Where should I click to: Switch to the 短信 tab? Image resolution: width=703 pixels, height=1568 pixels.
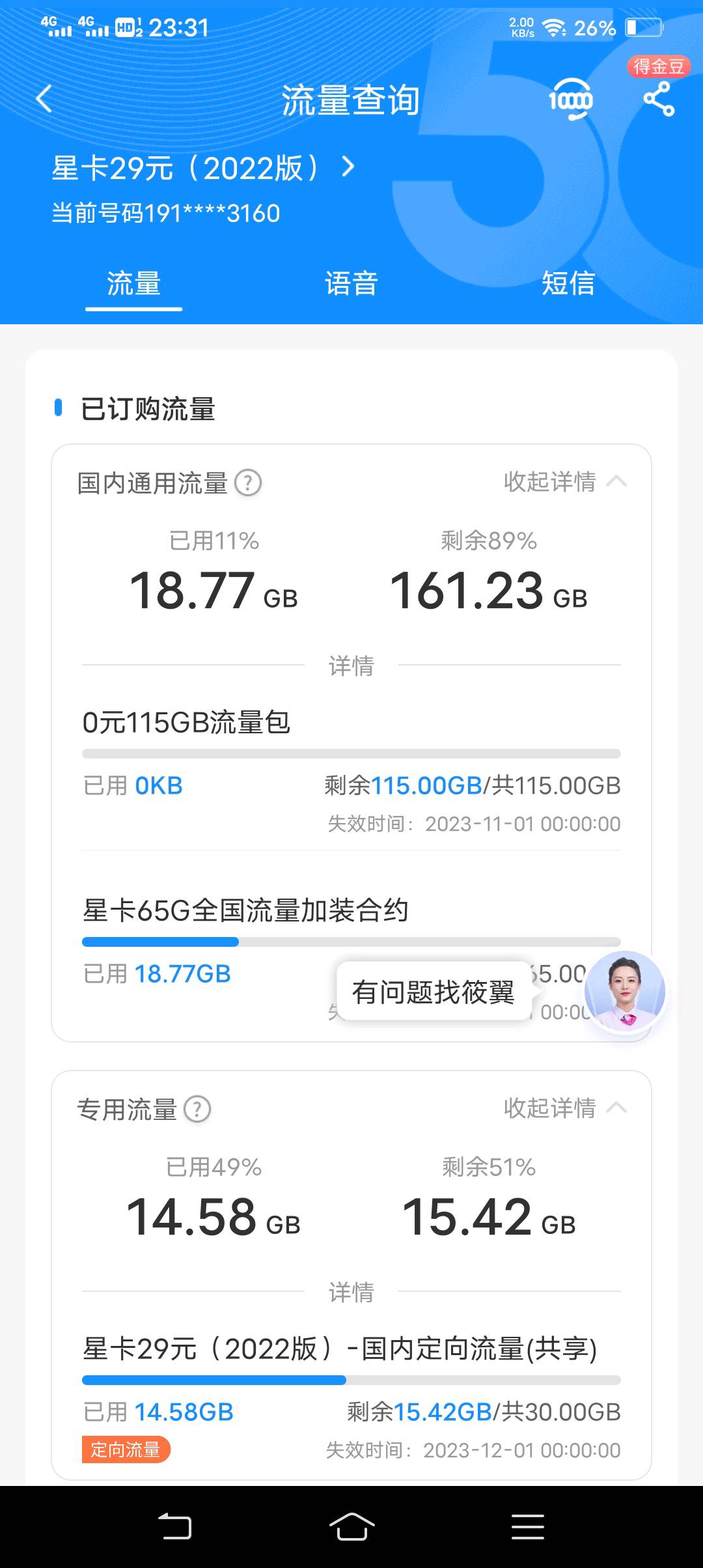[x=568, y=284]
